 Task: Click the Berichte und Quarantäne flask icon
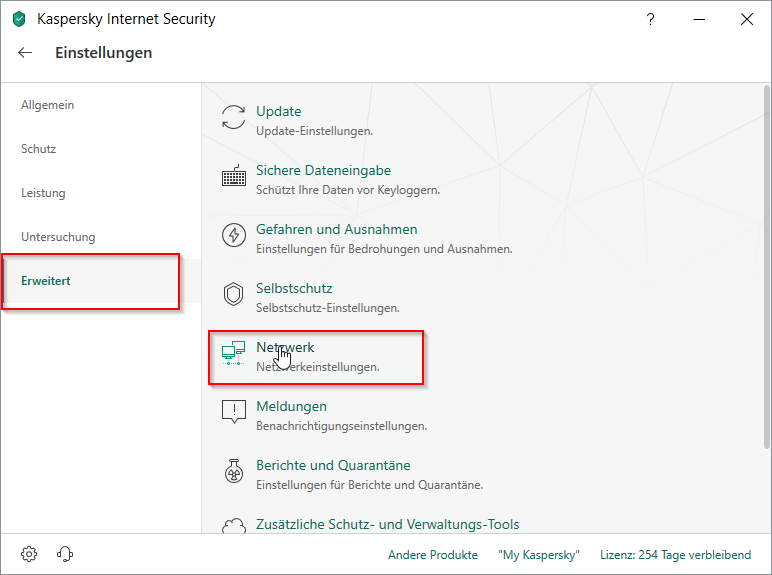coord(233,472)
